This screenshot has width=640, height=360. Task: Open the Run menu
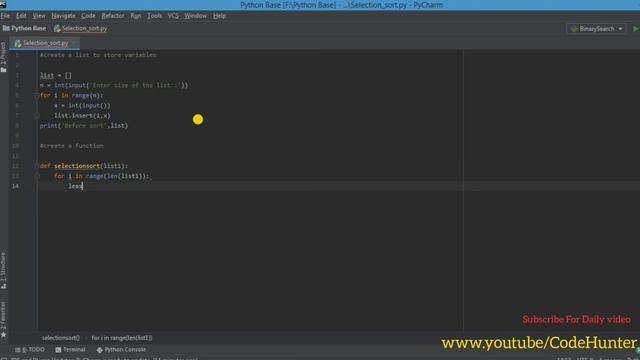tap(136, 16)
